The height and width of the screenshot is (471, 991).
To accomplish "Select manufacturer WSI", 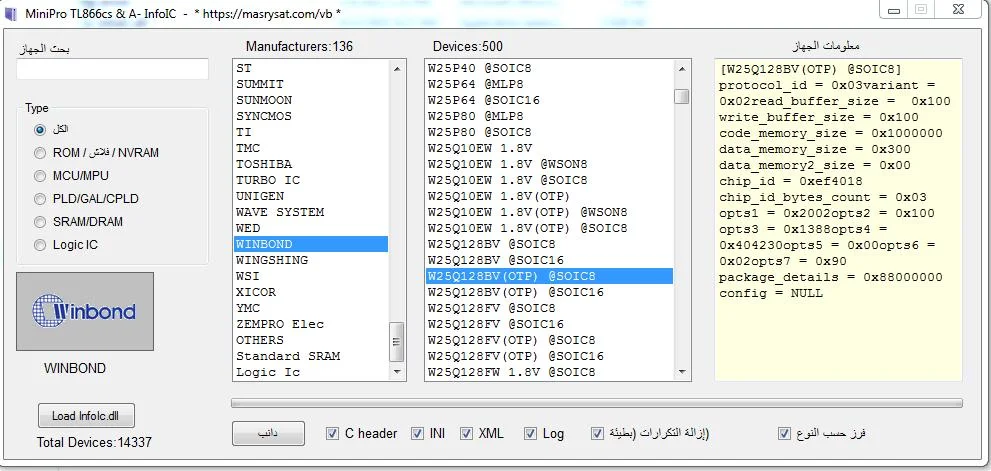I will pos(311,276).
